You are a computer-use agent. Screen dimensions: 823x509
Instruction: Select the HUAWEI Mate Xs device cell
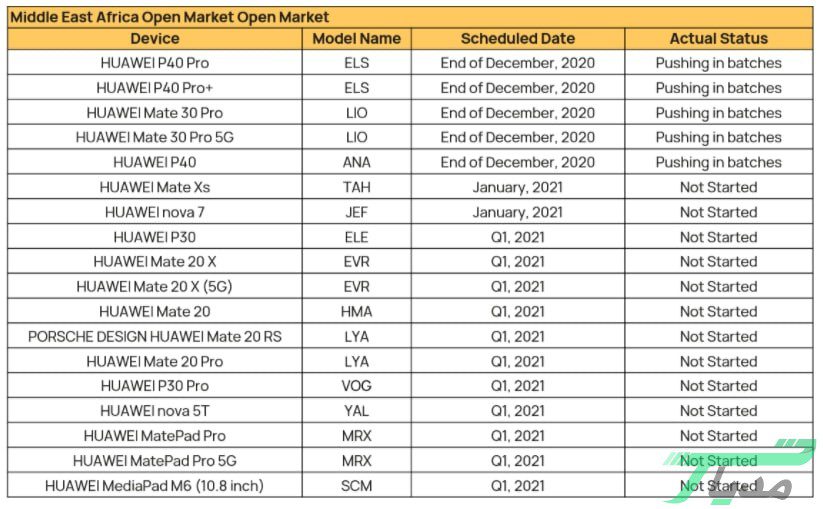point(155,187)
